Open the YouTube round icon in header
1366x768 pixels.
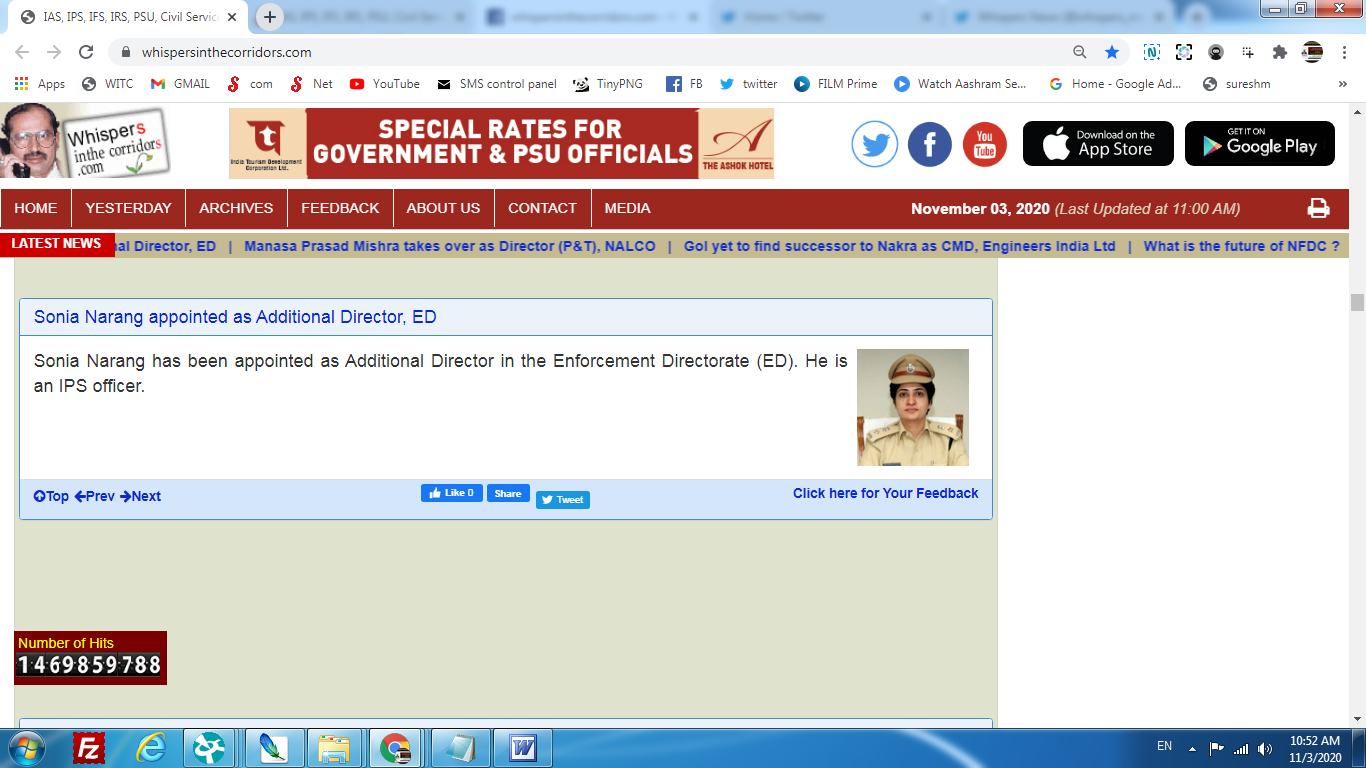[985, 144]
